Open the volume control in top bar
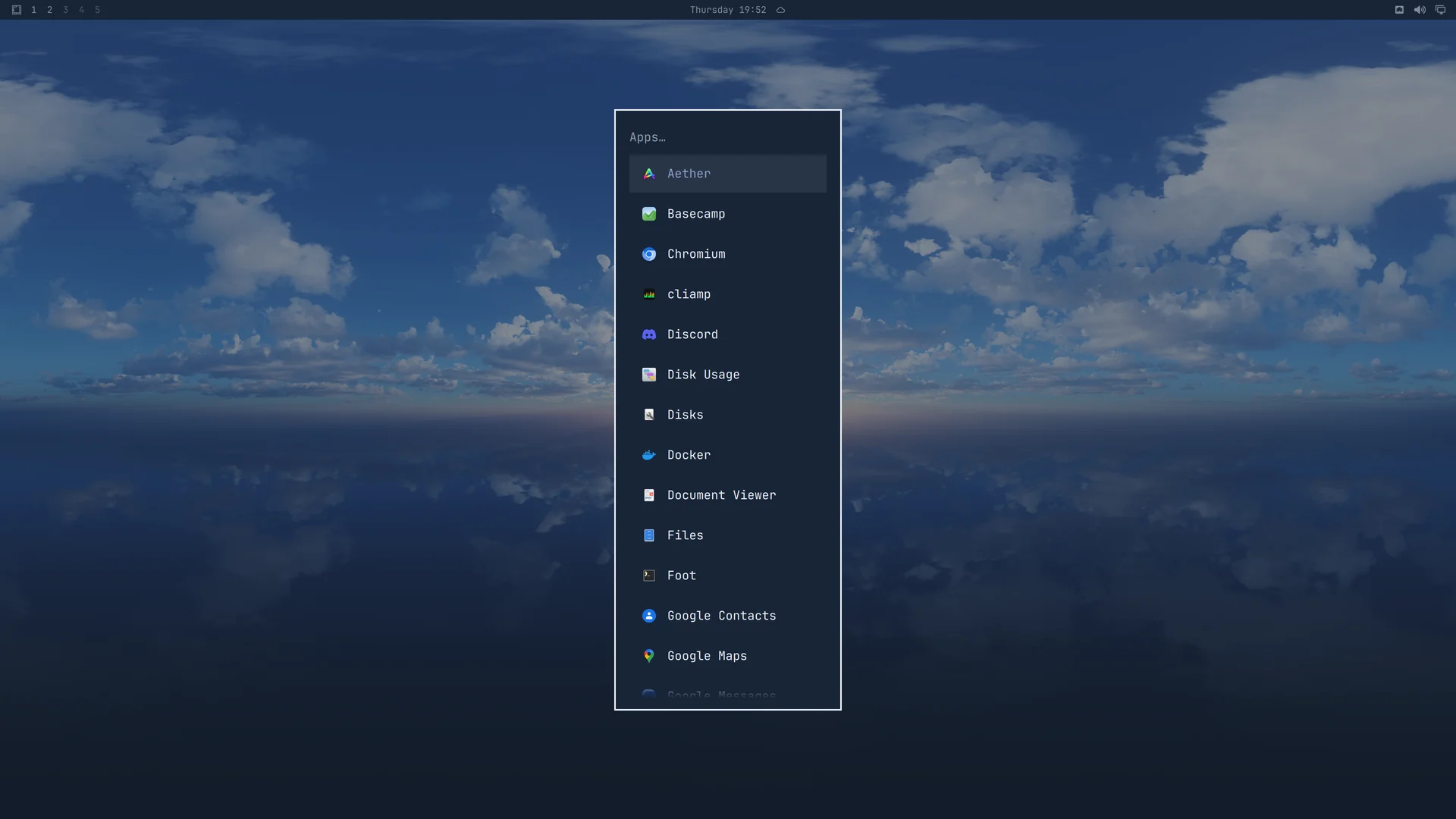 tap(1420, 10)
